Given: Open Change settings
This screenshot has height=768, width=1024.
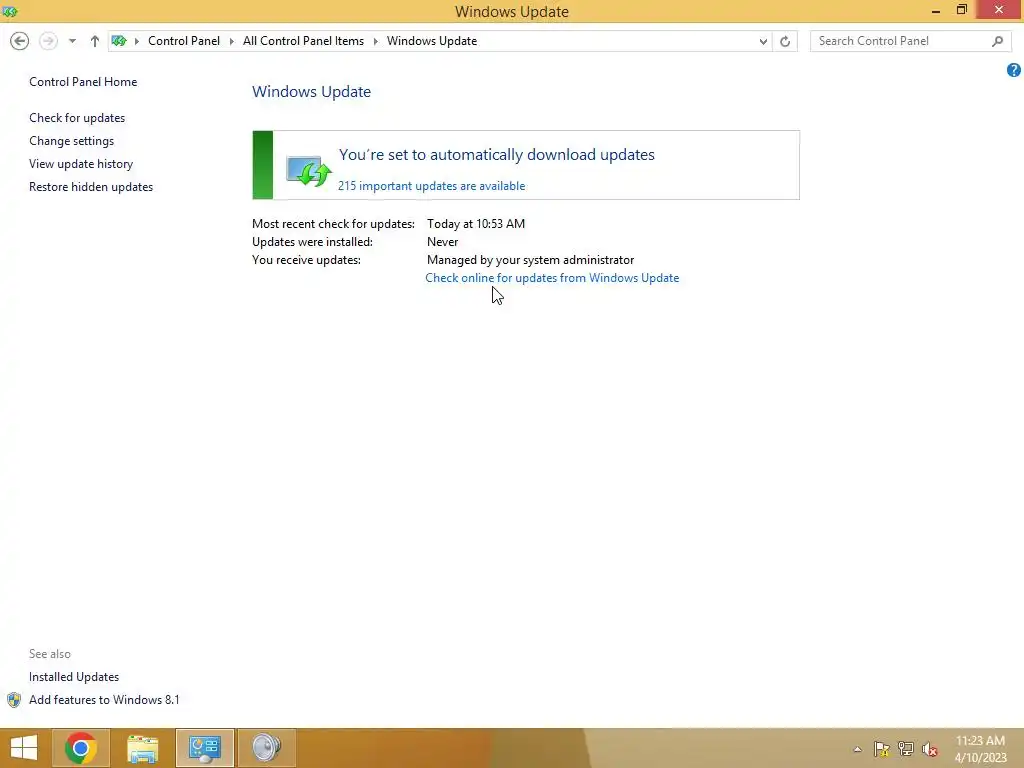Looking at the screenshot, I should pos(71,140).
